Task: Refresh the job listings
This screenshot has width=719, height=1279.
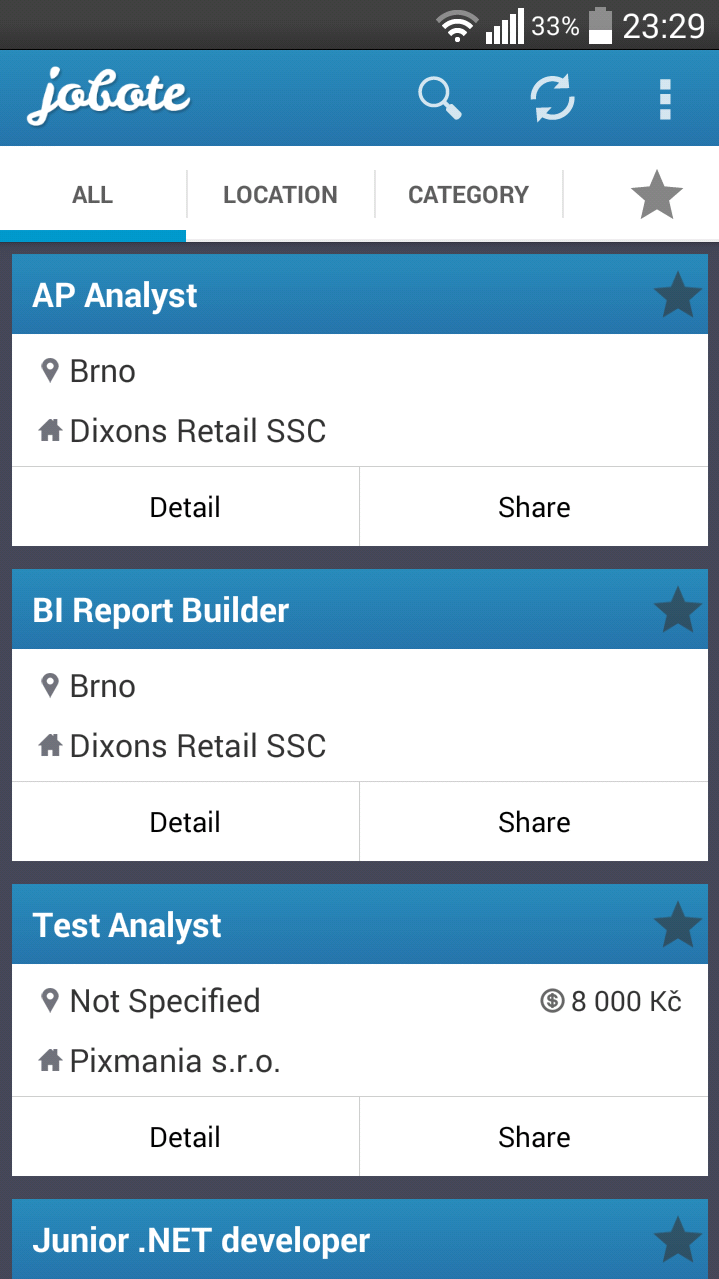Action: point(552,99)
